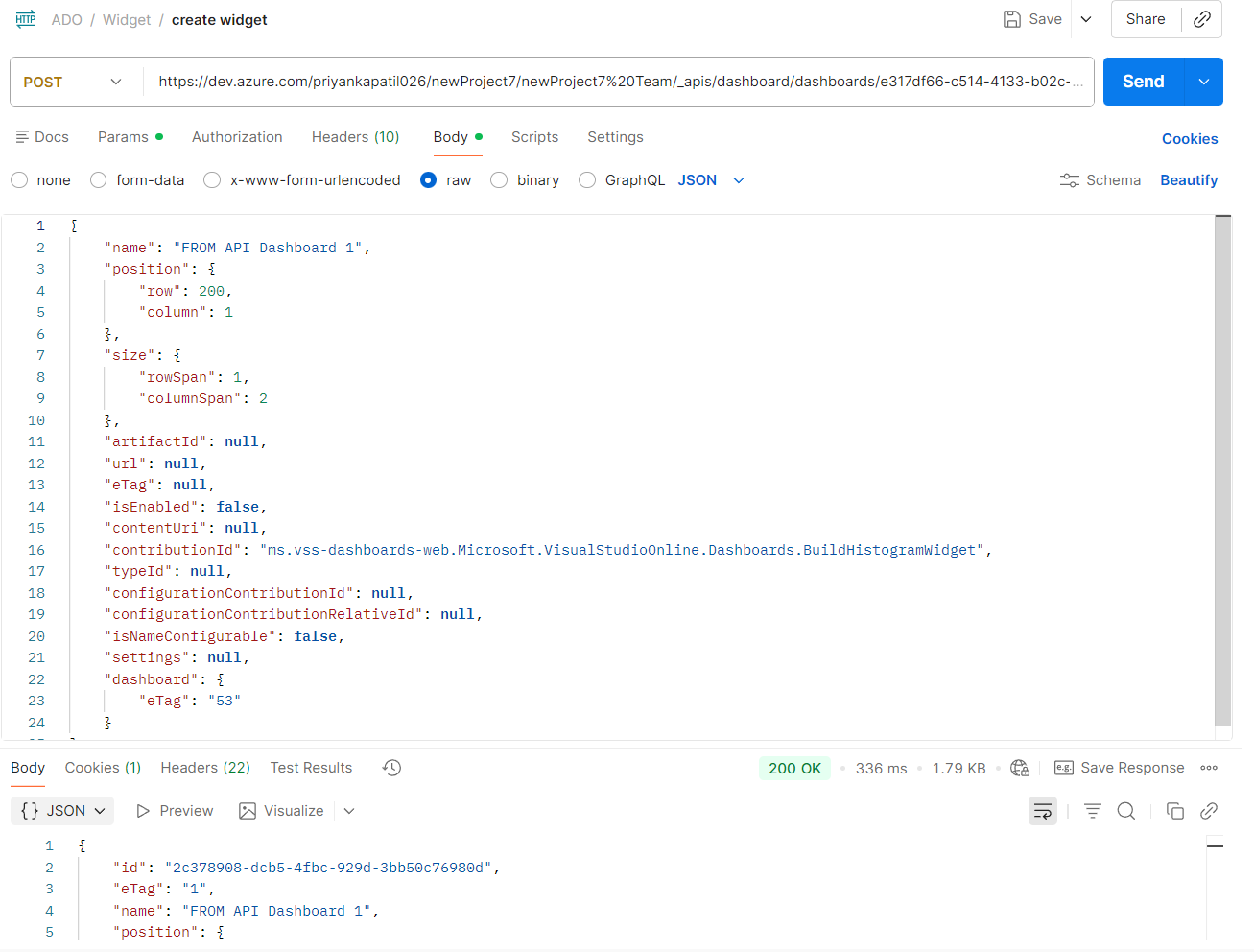Click the 336 ms response time
This screenshot has width=1254, height=952.
[x=881, y=769]
